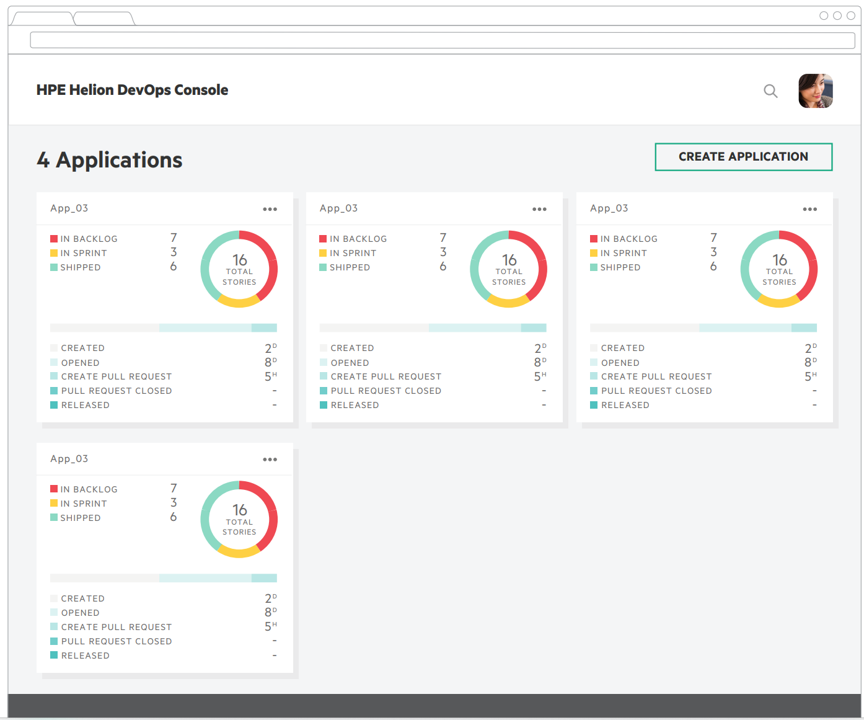Switch to the second blank browser tab
Viewport: 864px width, 720px height.
pos(104,18)
